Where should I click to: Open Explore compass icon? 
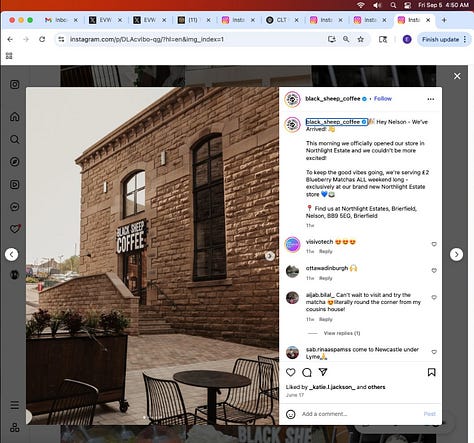pyautogui.click(x=14, y=162)
